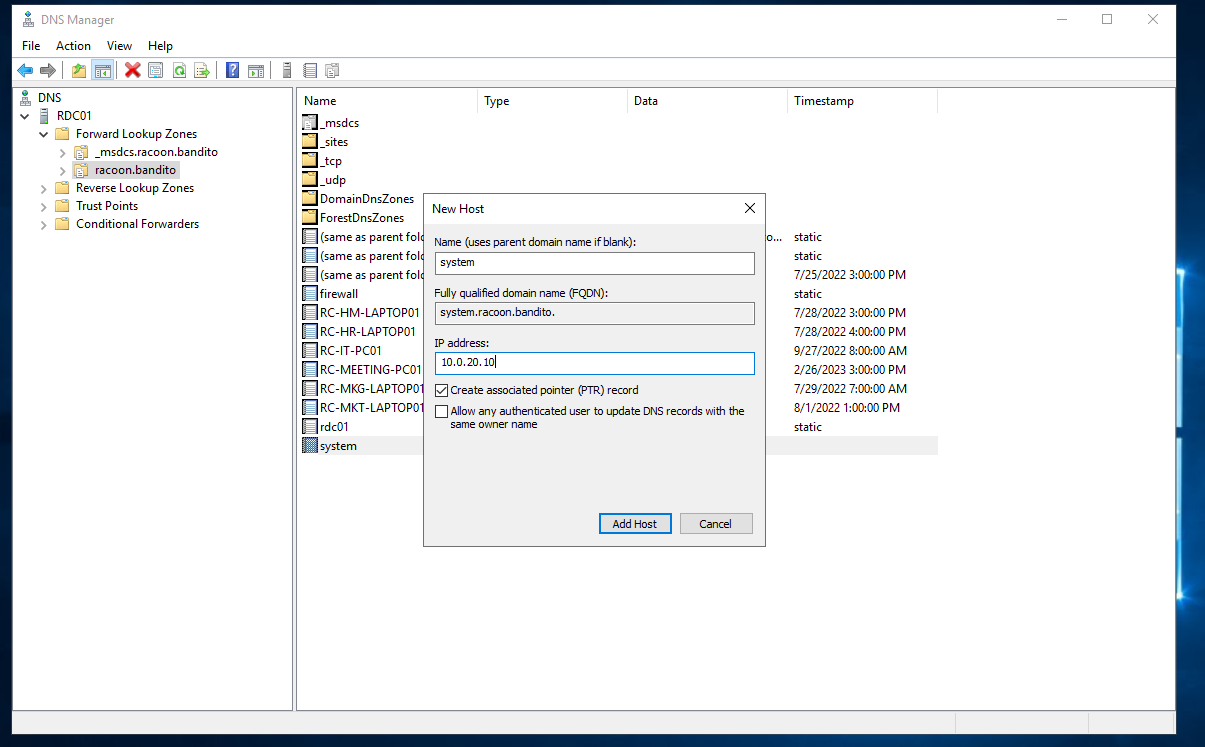Image resolution: width=1205 pixels, height=747 pixels.
Task: Enable allow authenticated user DNS updates checkbox
Action: pyautogui.click(x=442, y=411)
